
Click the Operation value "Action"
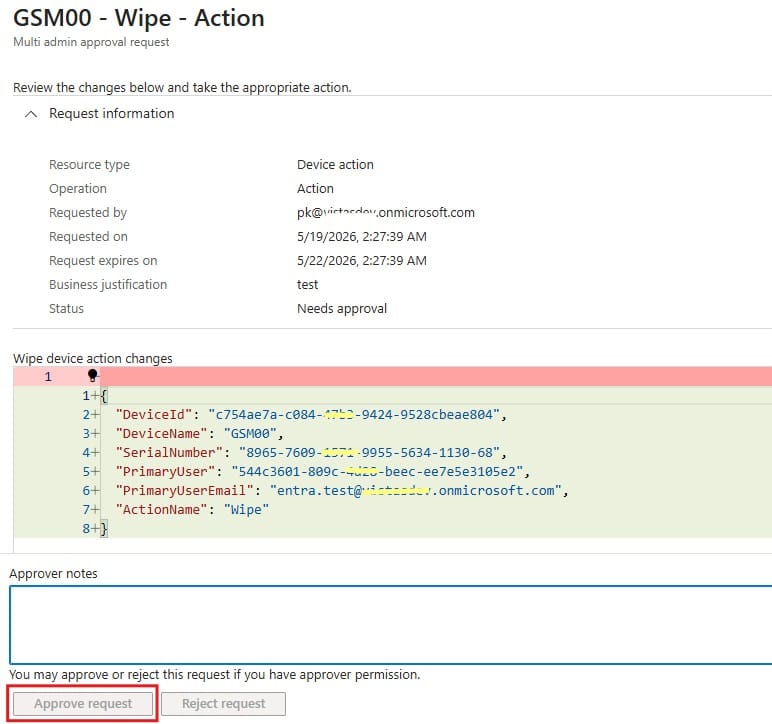point(315,189)
